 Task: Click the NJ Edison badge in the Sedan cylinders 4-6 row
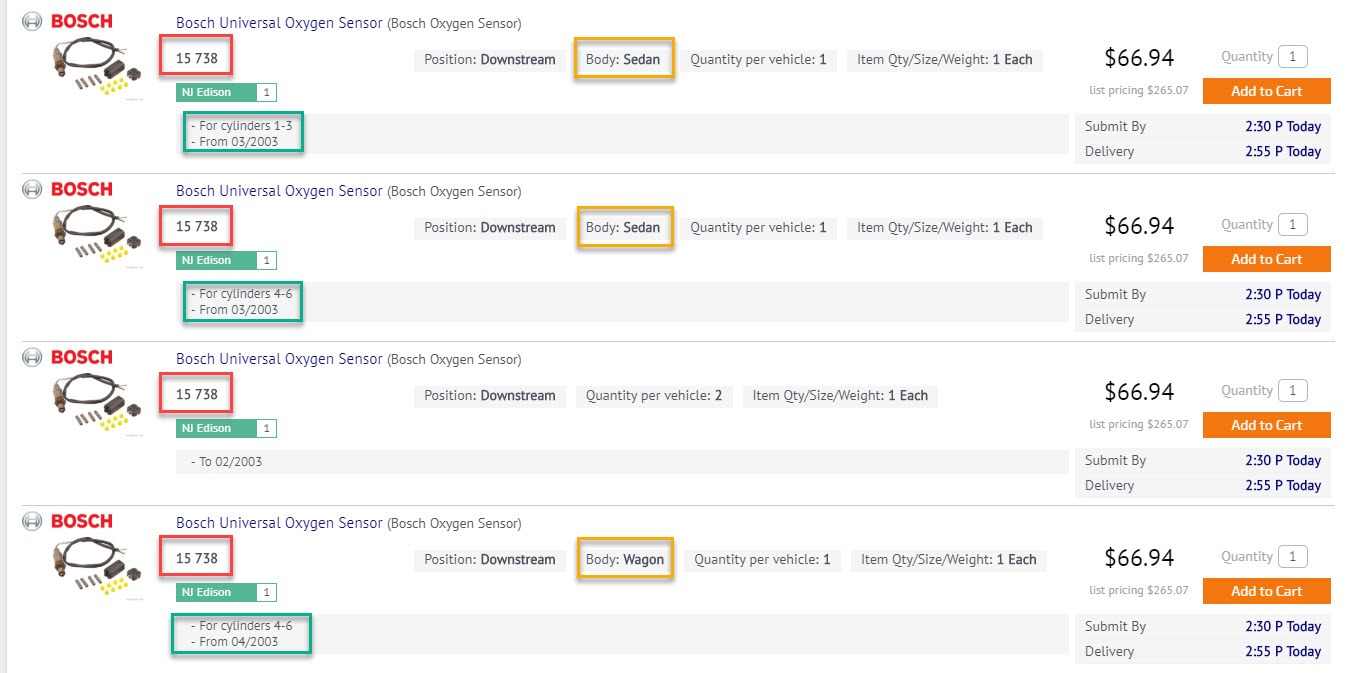click(226, 260)
